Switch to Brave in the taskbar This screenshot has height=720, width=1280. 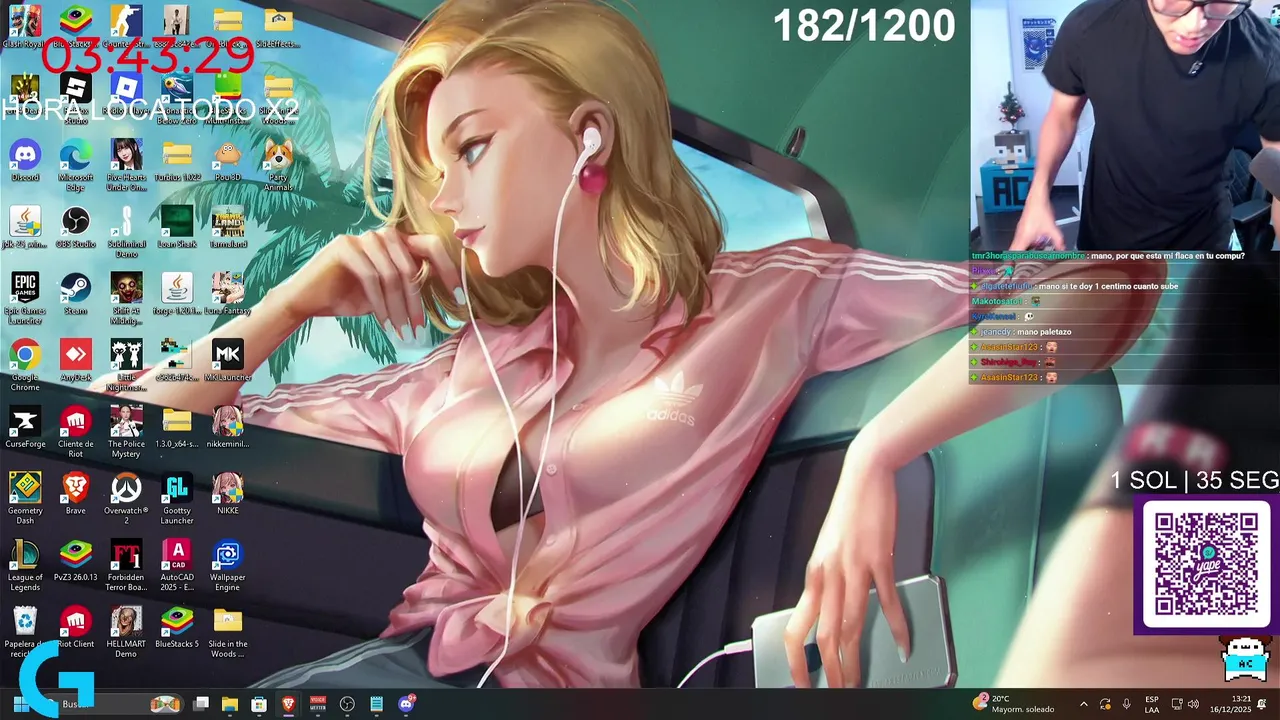point(289,704)
